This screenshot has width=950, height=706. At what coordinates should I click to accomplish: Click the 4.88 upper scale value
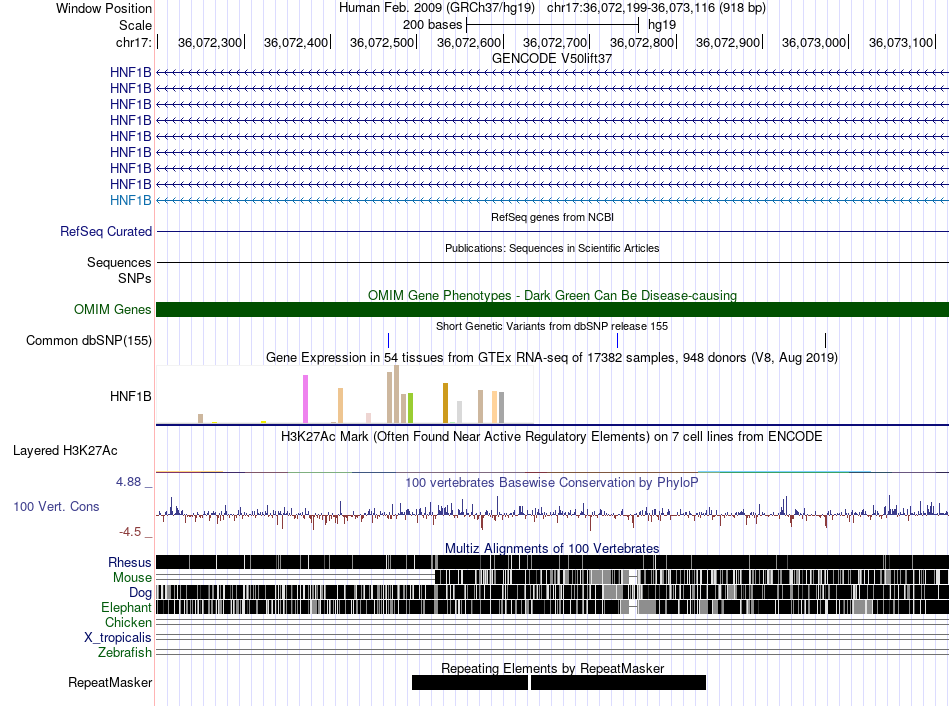pyautogui.click(x=128, y=482)
